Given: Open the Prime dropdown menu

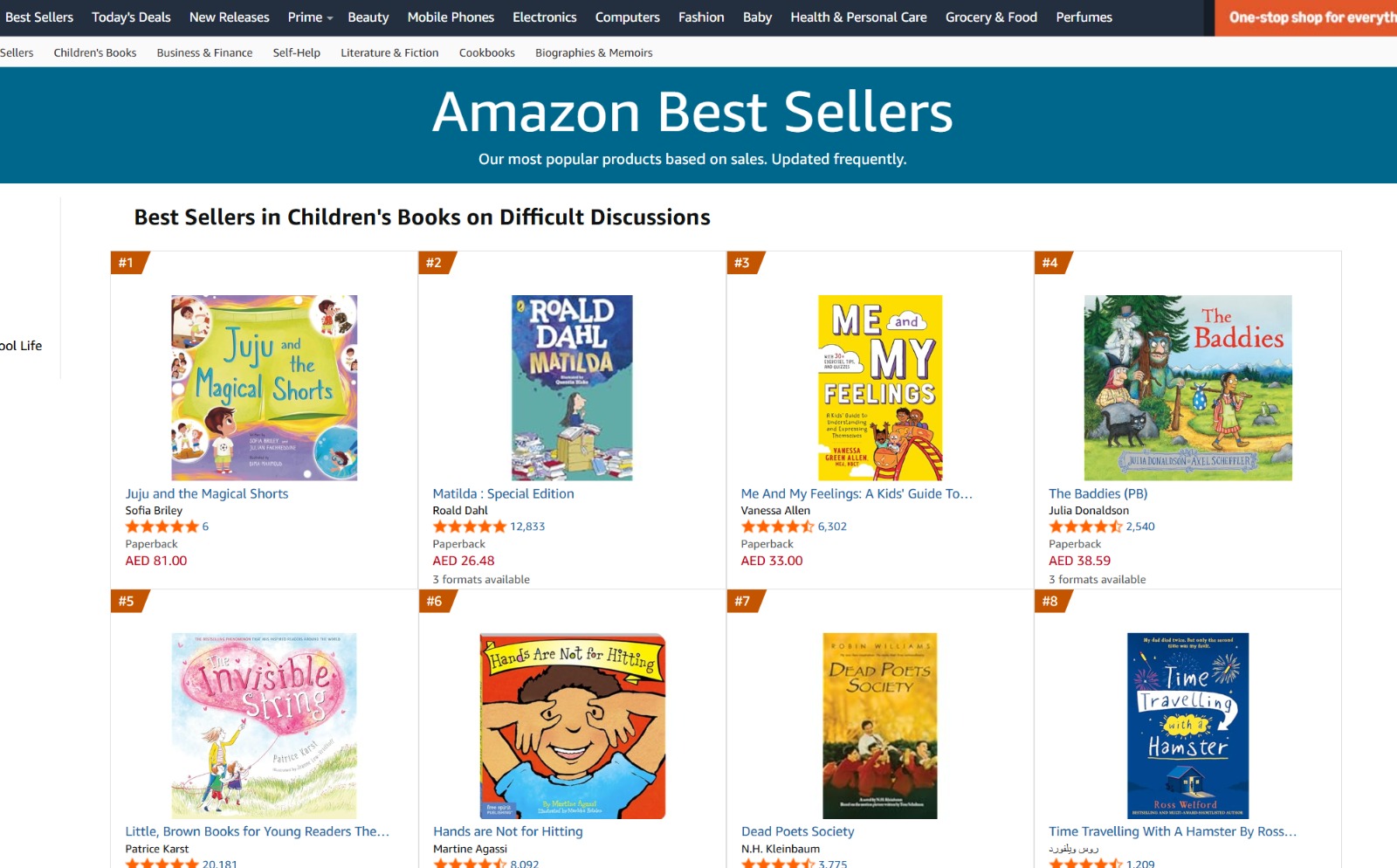Looking at the screenshot, I should (x=310, y=17).
